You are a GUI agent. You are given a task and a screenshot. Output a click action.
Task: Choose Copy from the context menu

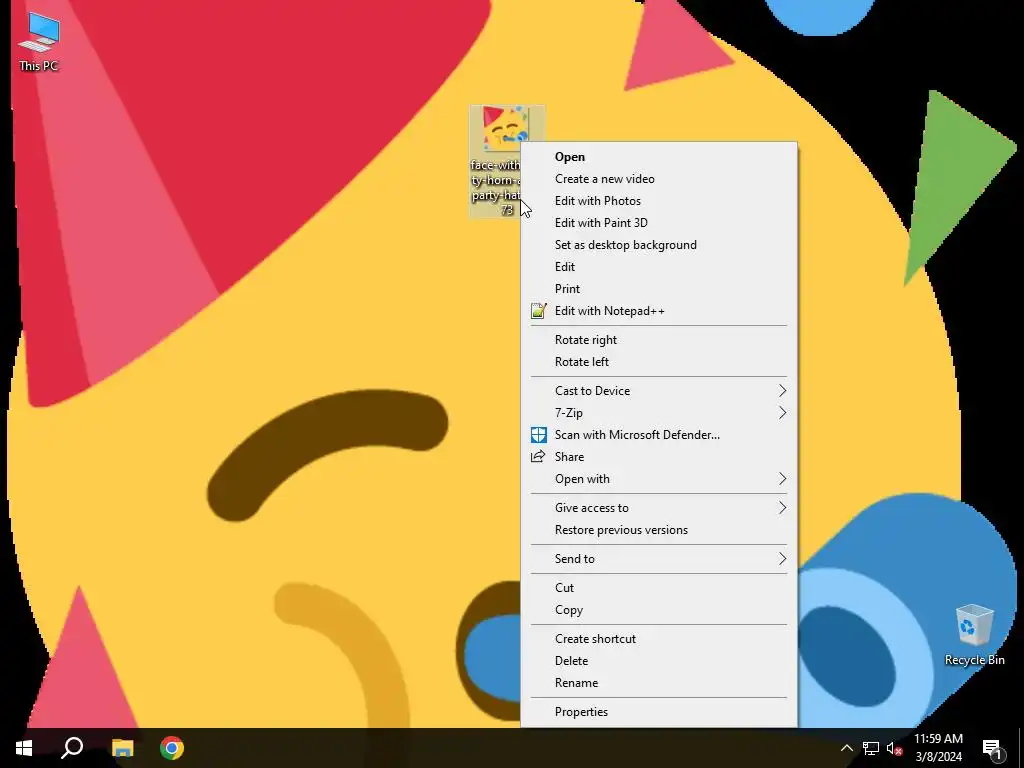click(659, 610)
